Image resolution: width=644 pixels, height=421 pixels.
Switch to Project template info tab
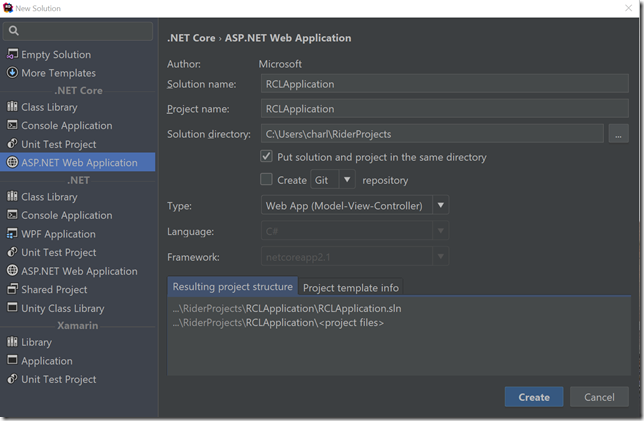pyautogui.click(x=351, y=288)
